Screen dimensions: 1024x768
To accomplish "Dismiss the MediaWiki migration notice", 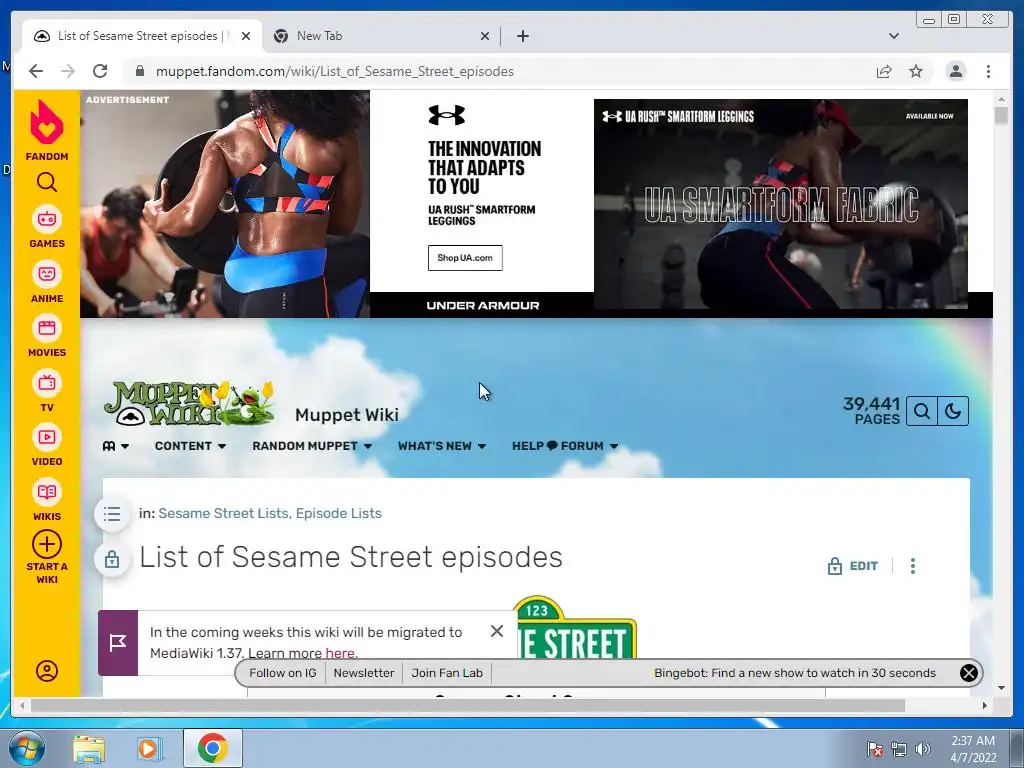I will [496, 631].
